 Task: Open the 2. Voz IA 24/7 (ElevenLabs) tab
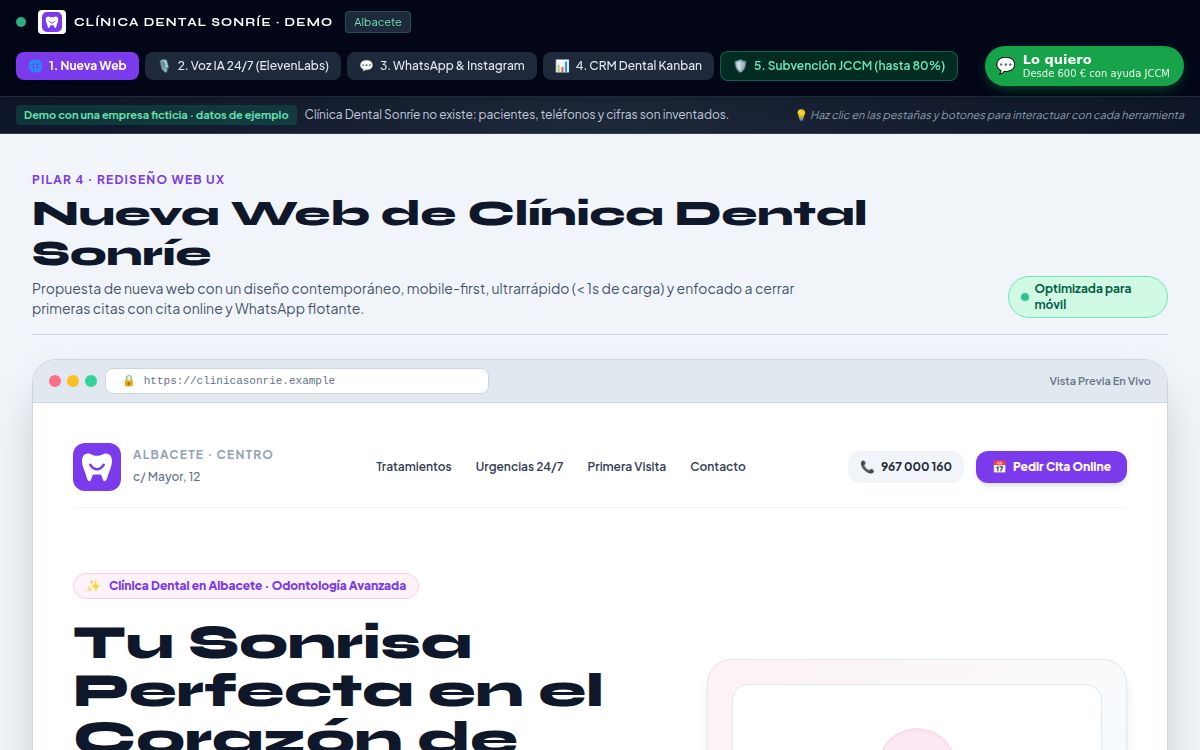click(243, 66)
